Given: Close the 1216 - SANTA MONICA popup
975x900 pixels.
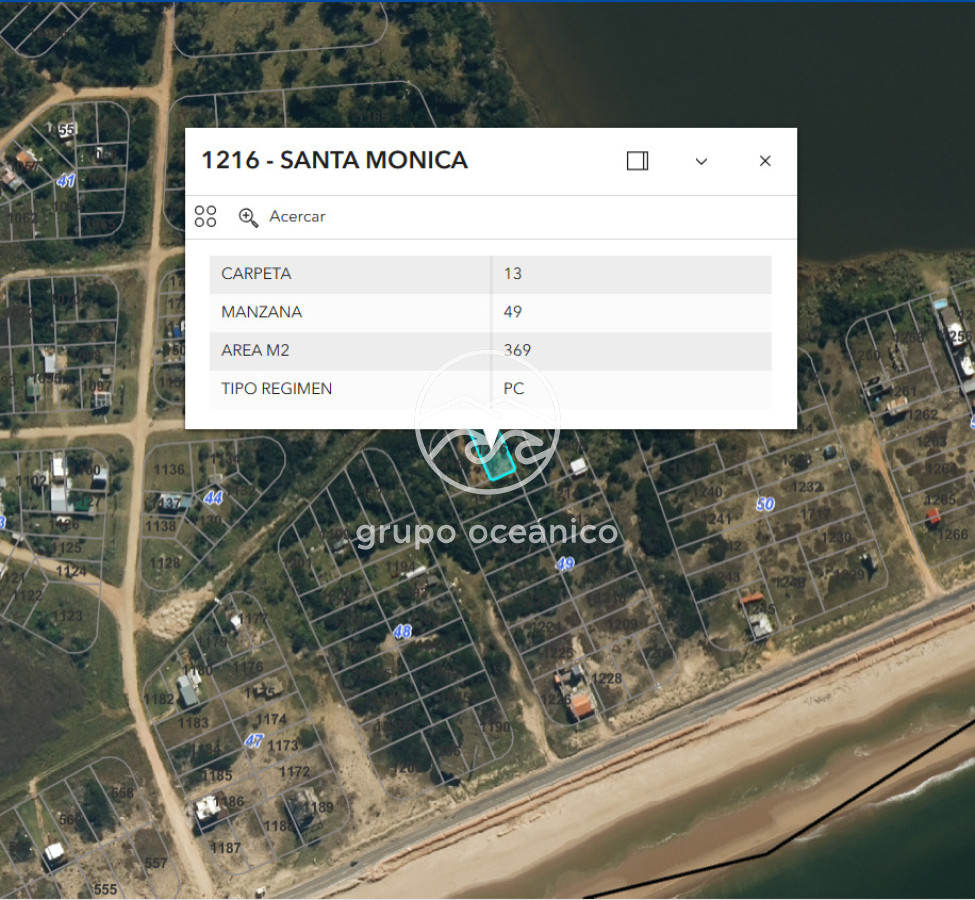Looking at the screenshot, I should 765,161.
